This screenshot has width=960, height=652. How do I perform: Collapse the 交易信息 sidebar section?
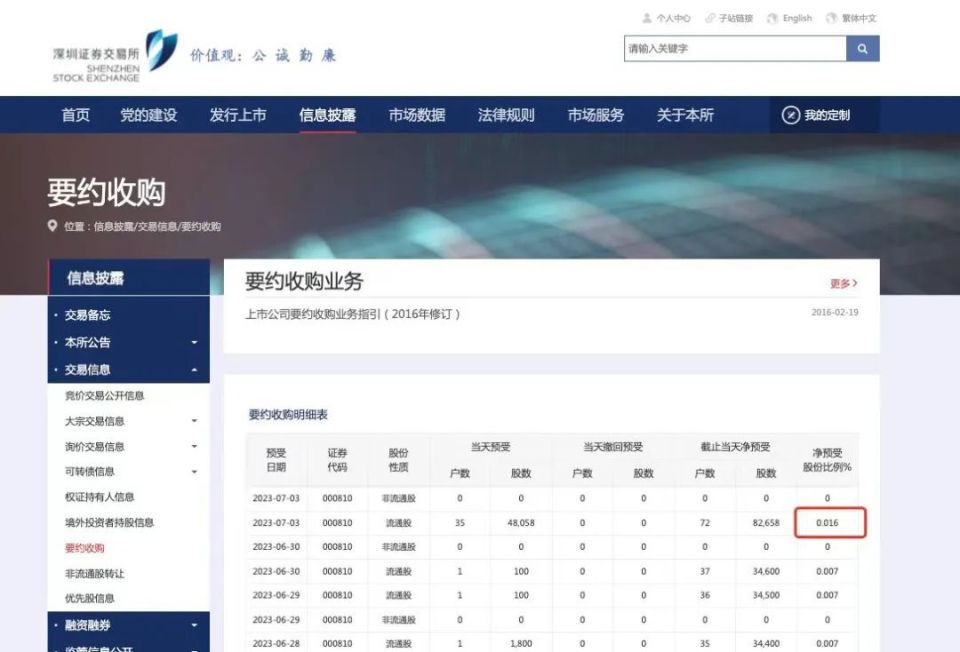click(x=196, y=372)
